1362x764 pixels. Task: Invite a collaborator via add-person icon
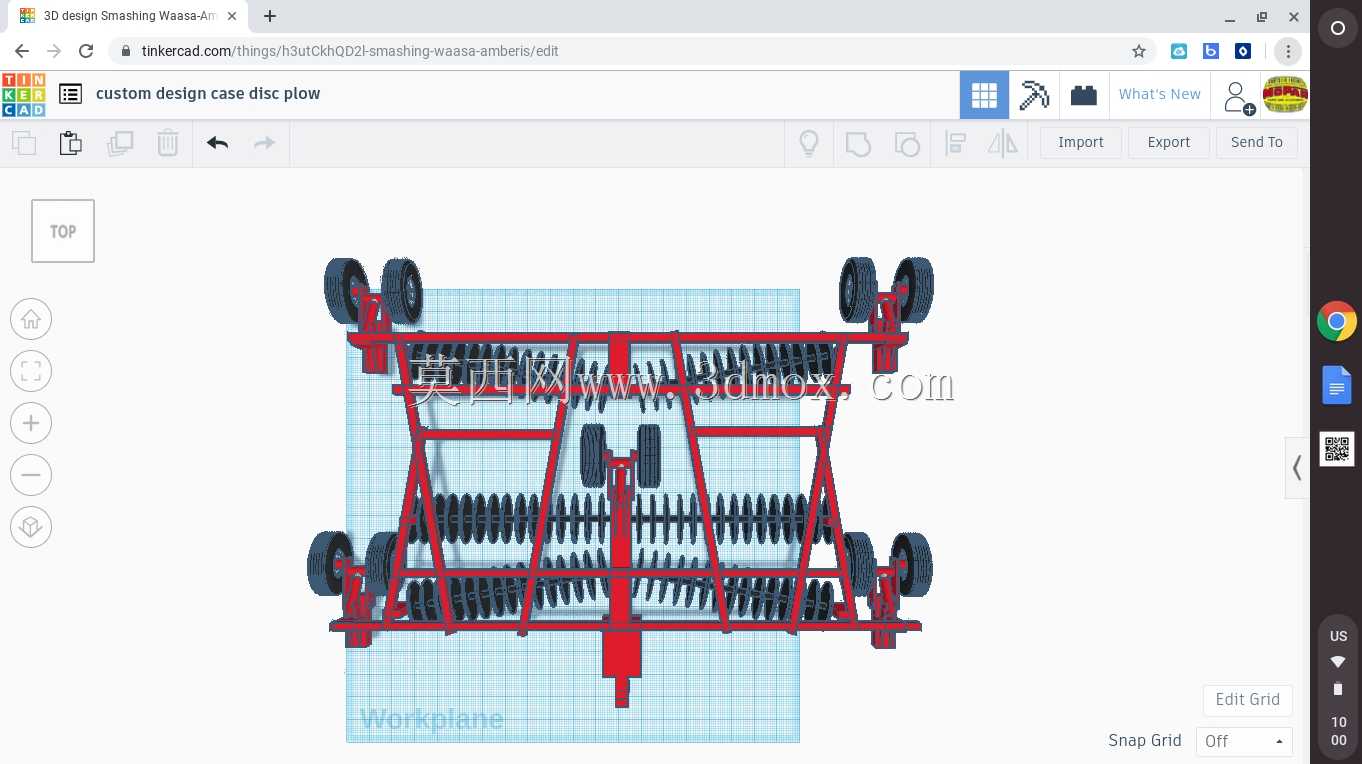[x=1238, y=97]
